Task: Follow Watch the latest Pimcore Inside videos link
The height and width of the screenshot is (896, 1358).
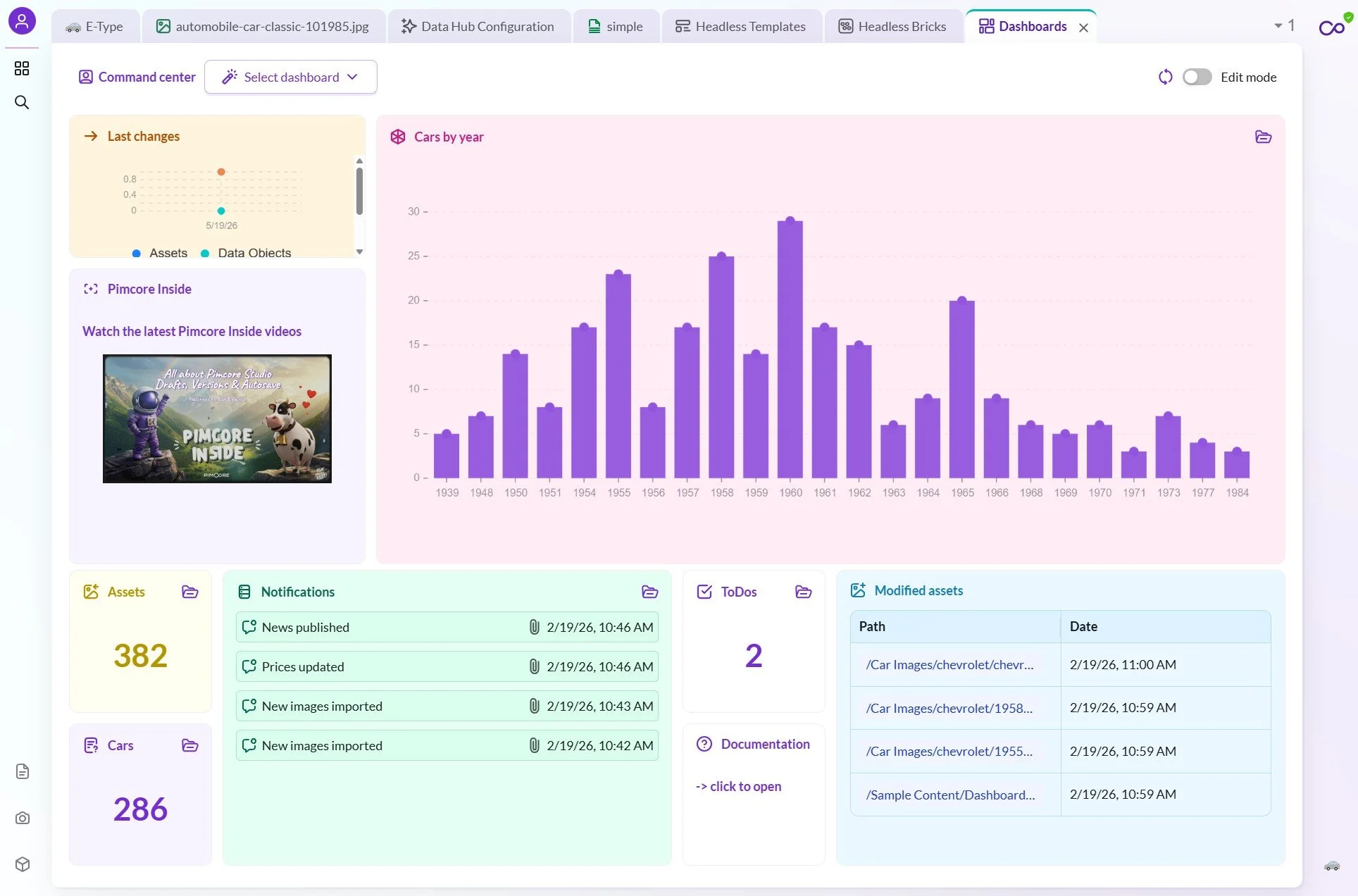Action: click(x=192, y=331)
